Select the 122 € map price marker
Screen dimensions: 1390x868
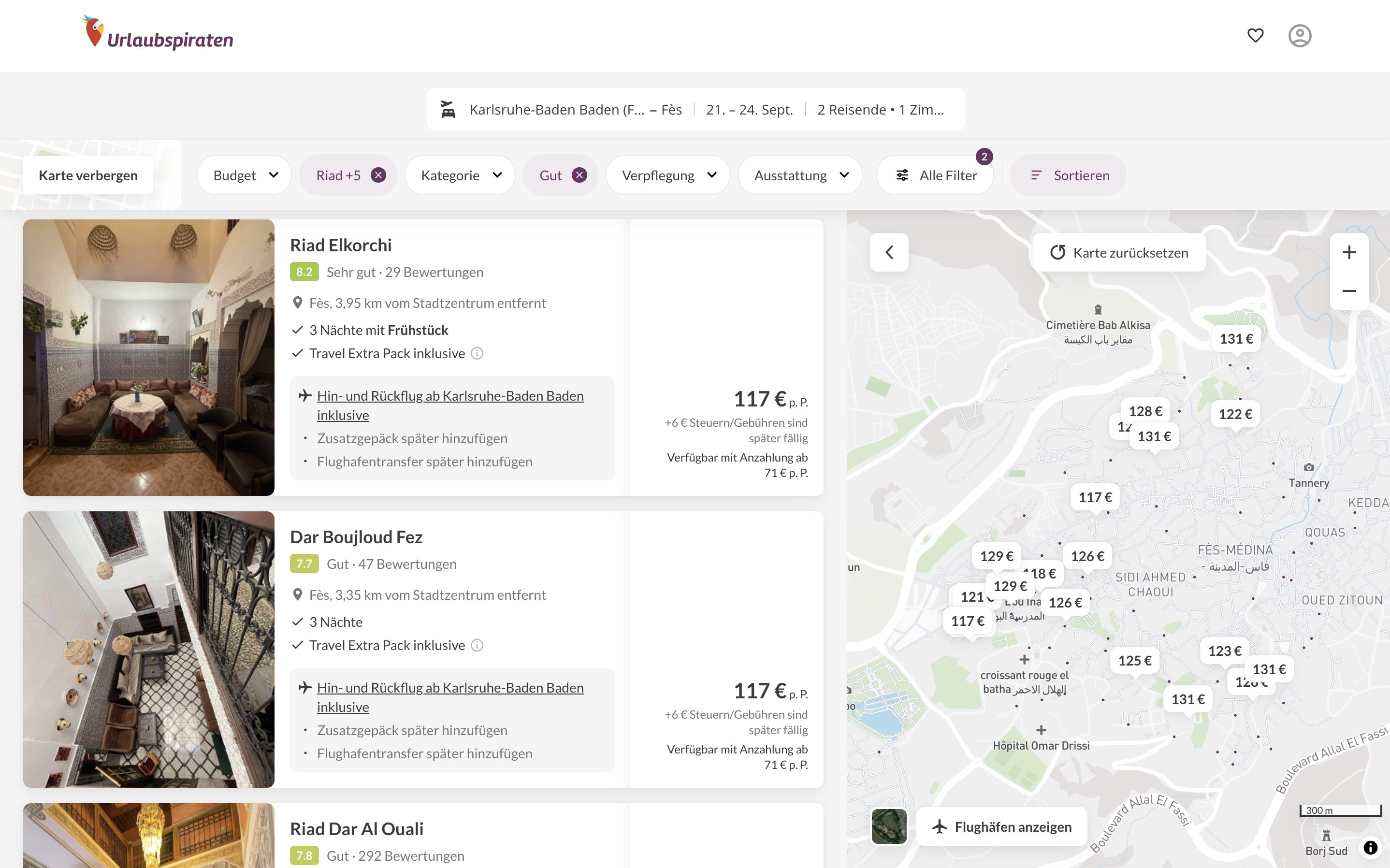point(1235,414)
